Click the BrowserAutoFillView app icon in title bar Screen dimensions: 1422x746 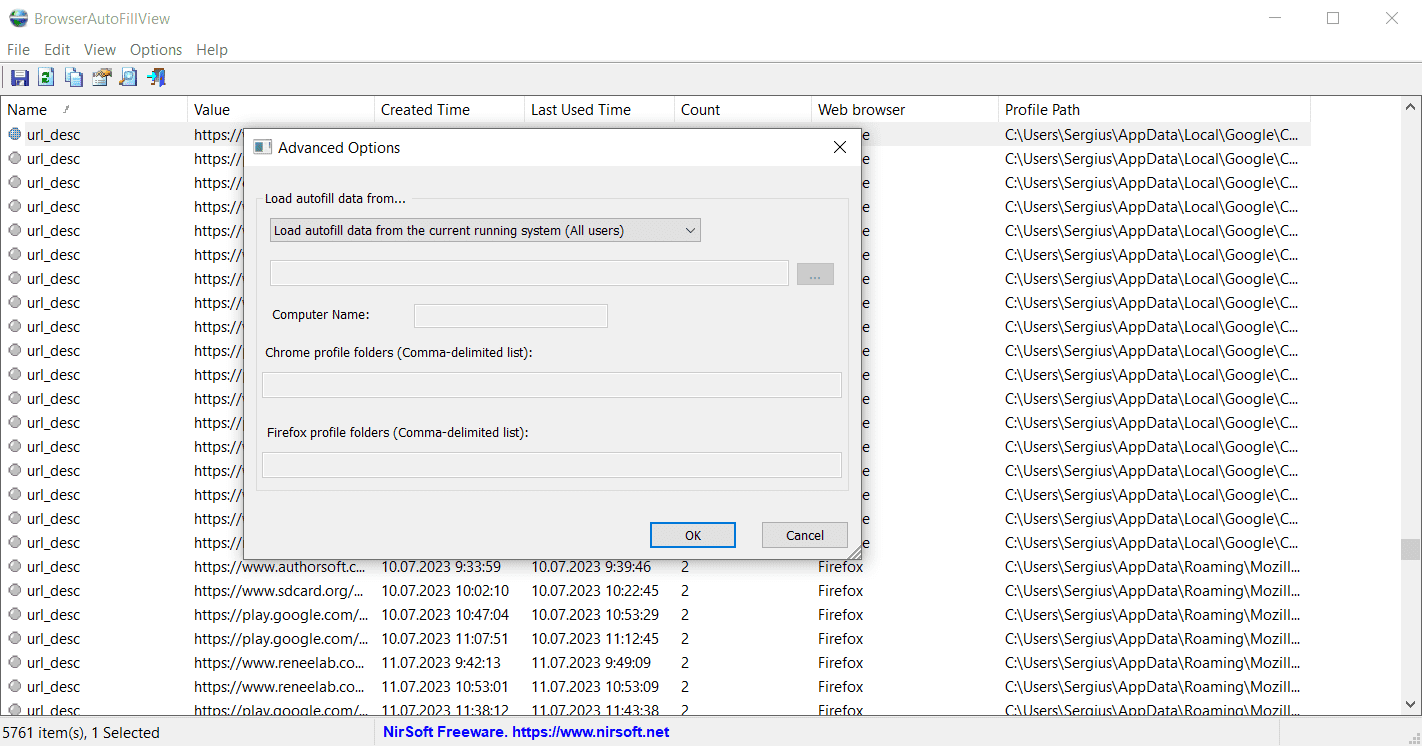pos(18,18)
